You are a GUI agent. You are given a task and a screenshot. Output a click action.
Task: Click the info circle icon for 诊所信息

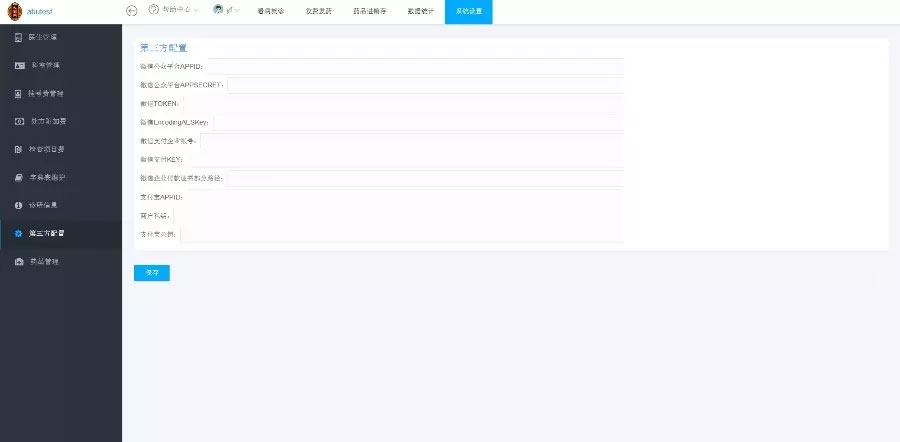click(18, 205)
